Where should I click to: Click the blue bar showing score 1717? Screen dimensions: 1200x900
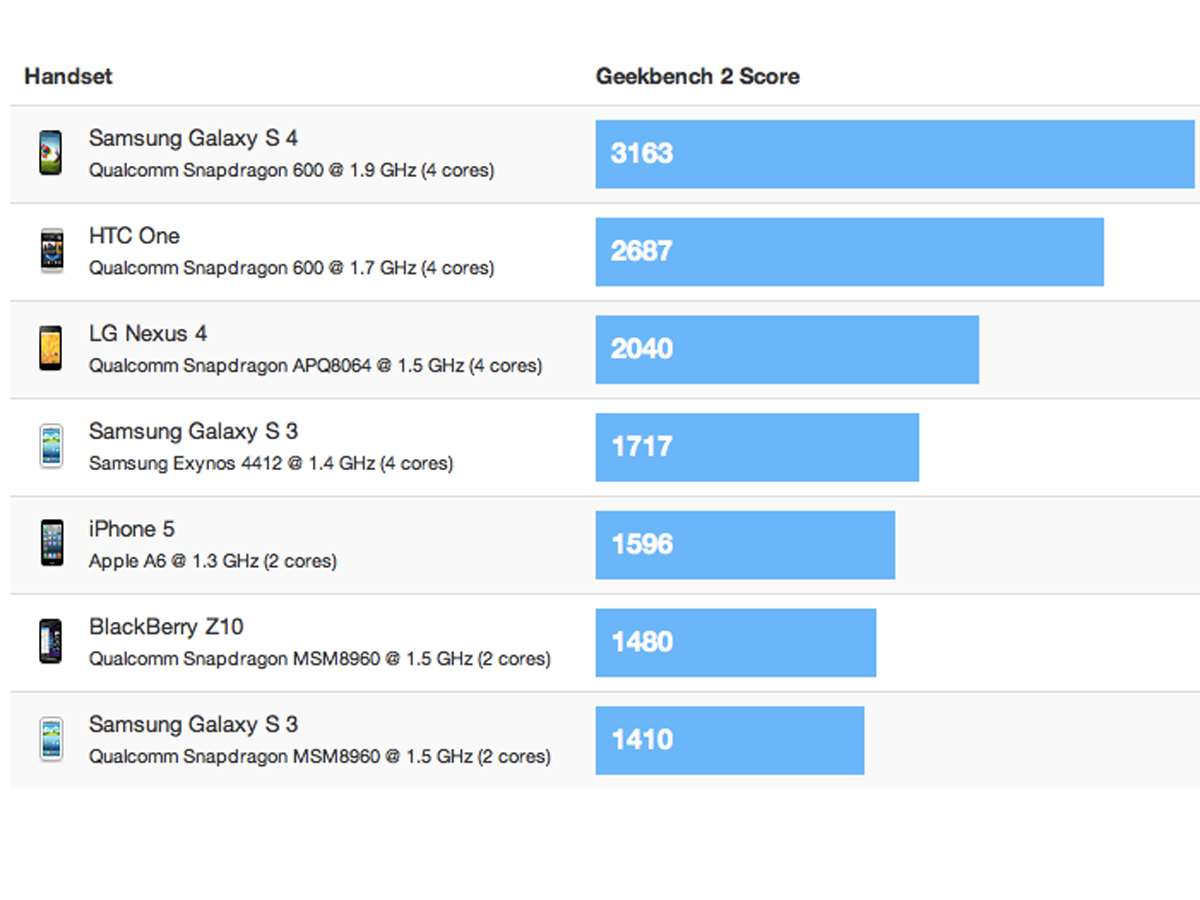tap(756, 446)
